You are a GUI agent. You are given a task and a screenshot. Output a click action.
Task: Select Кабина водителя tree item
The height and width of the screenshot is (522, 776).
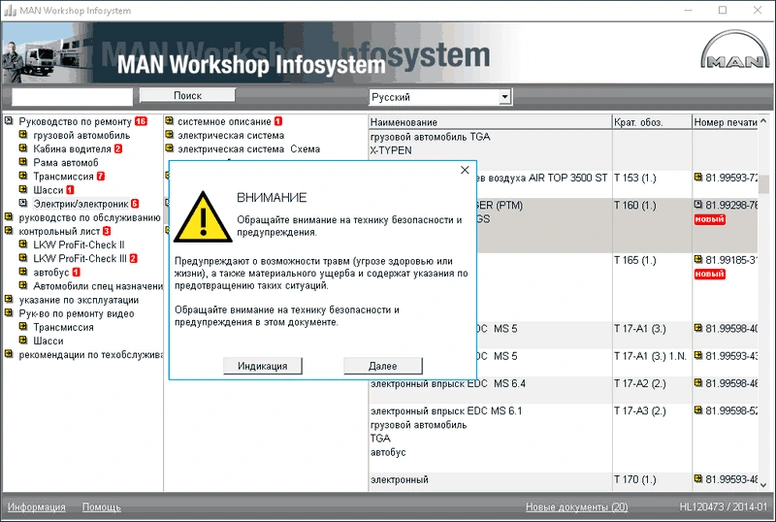(72, 149)
